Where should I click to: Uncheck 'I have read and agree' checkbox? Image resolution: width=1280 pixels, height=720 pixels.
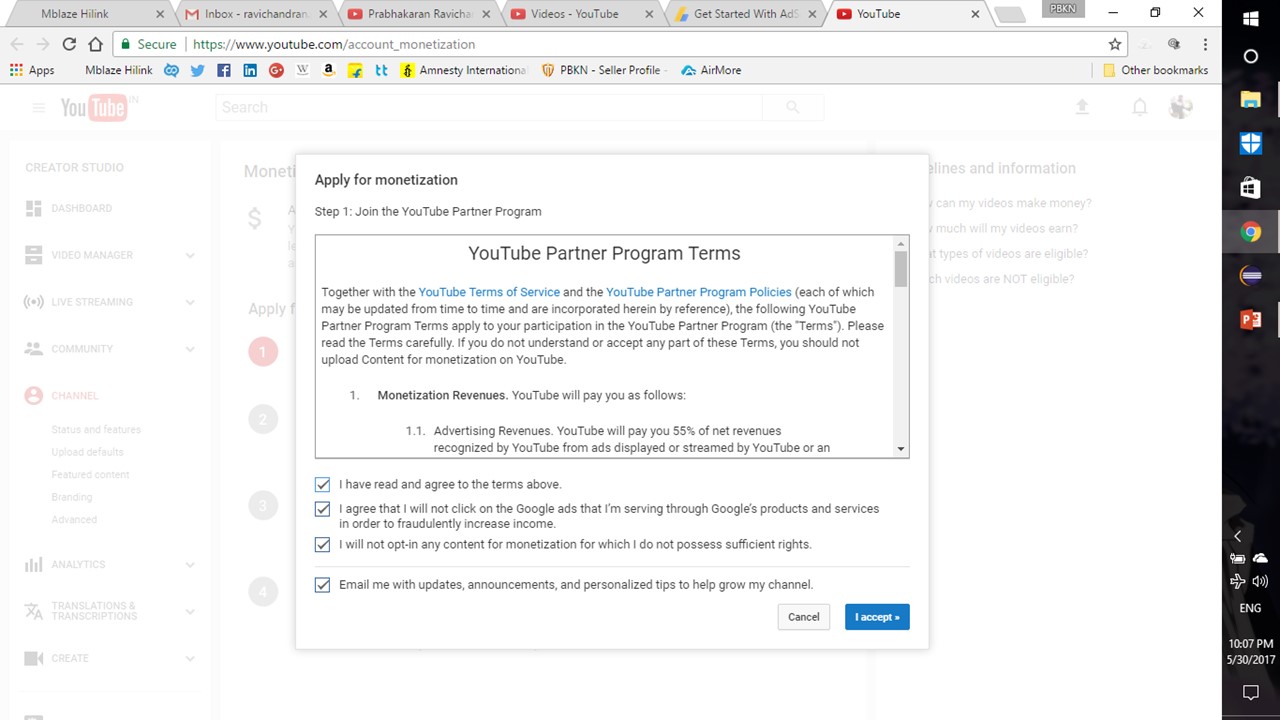(322, 484)
